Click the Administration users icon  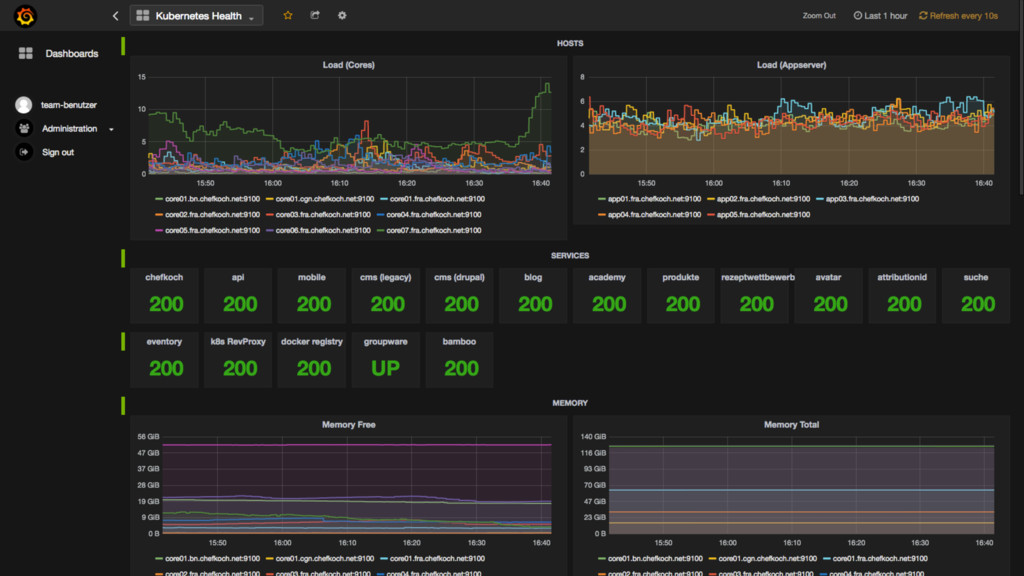point(24,129)
